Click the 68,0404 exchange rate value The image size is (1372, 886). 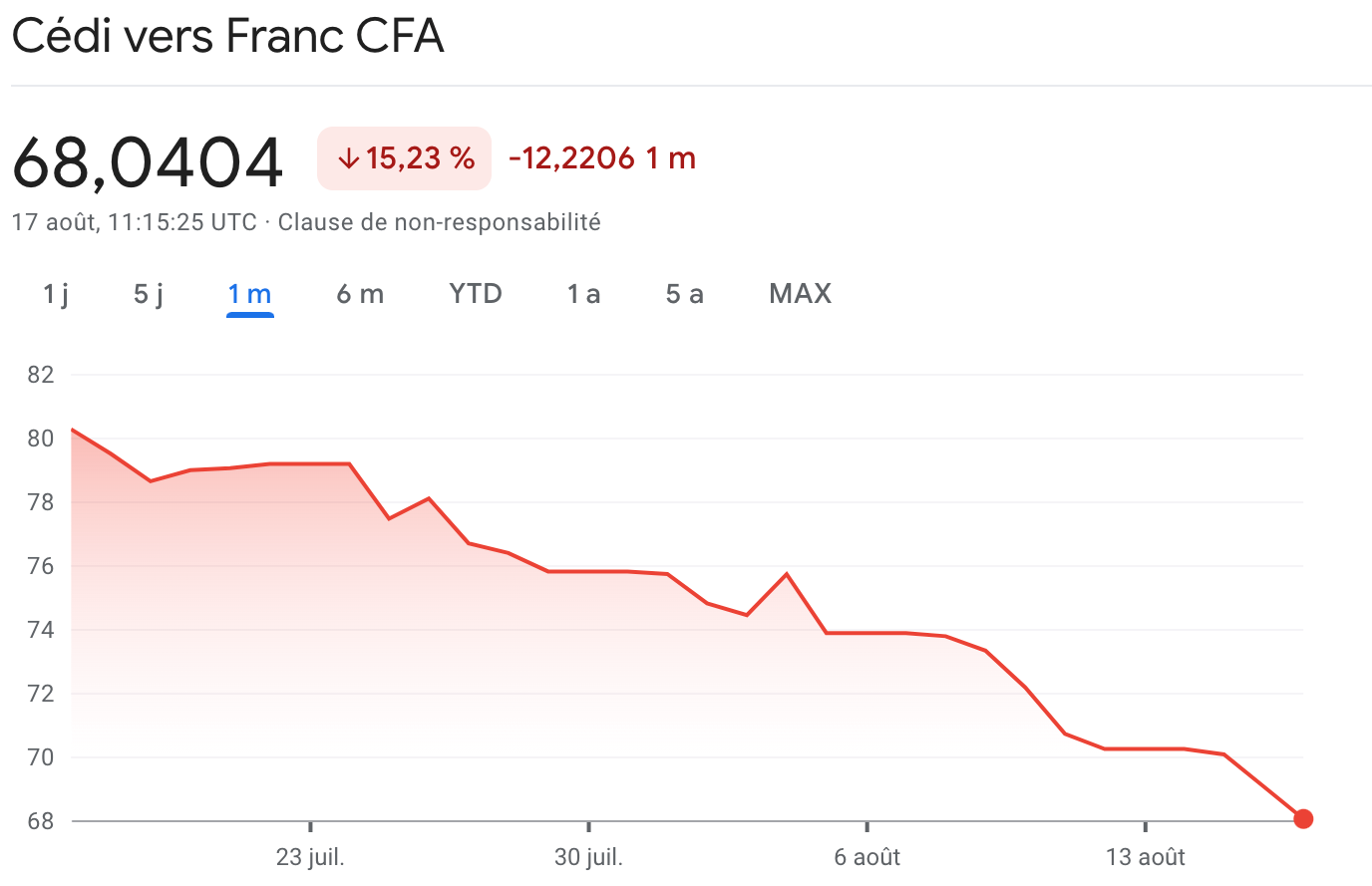pyautogui.click(x=148, y=159)
